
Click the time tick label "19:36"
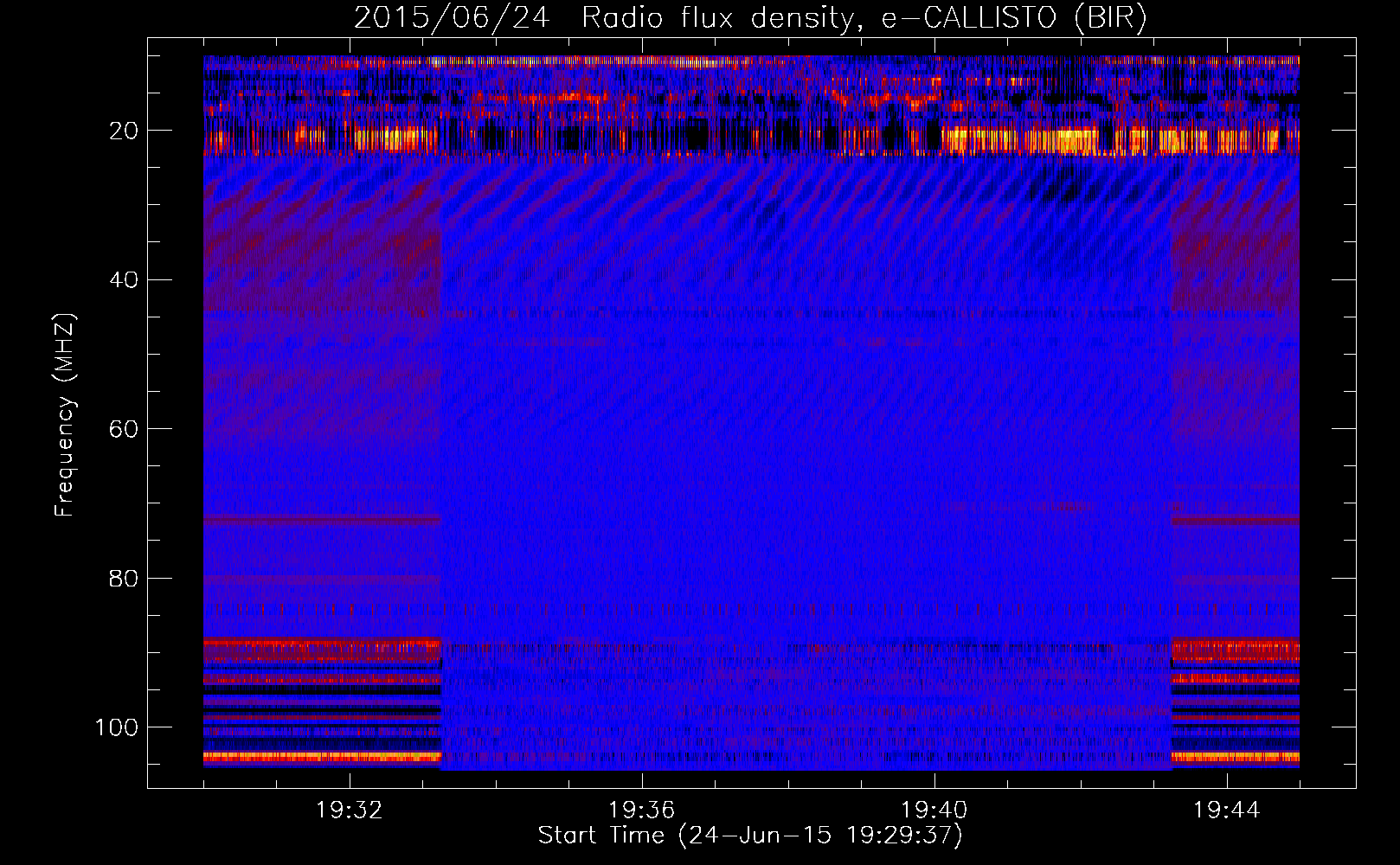pyautogui.click(x=642, y=811)
